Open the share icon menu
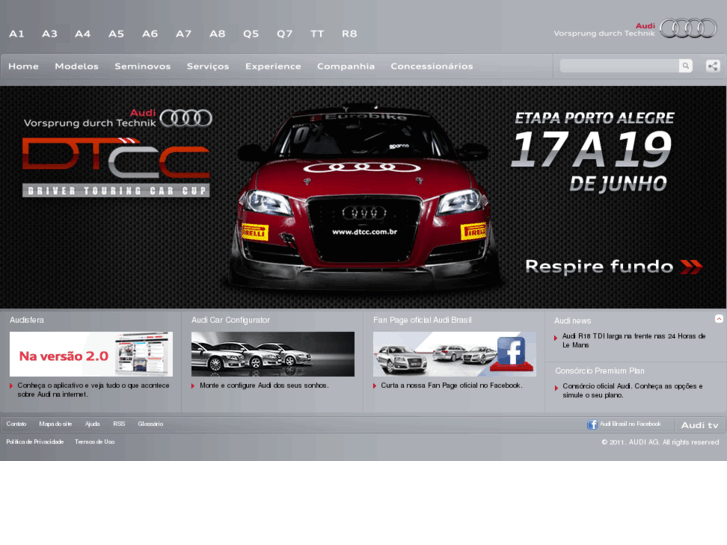The height and width of the screenshot is (545, 727). click(x=713, y=66)
